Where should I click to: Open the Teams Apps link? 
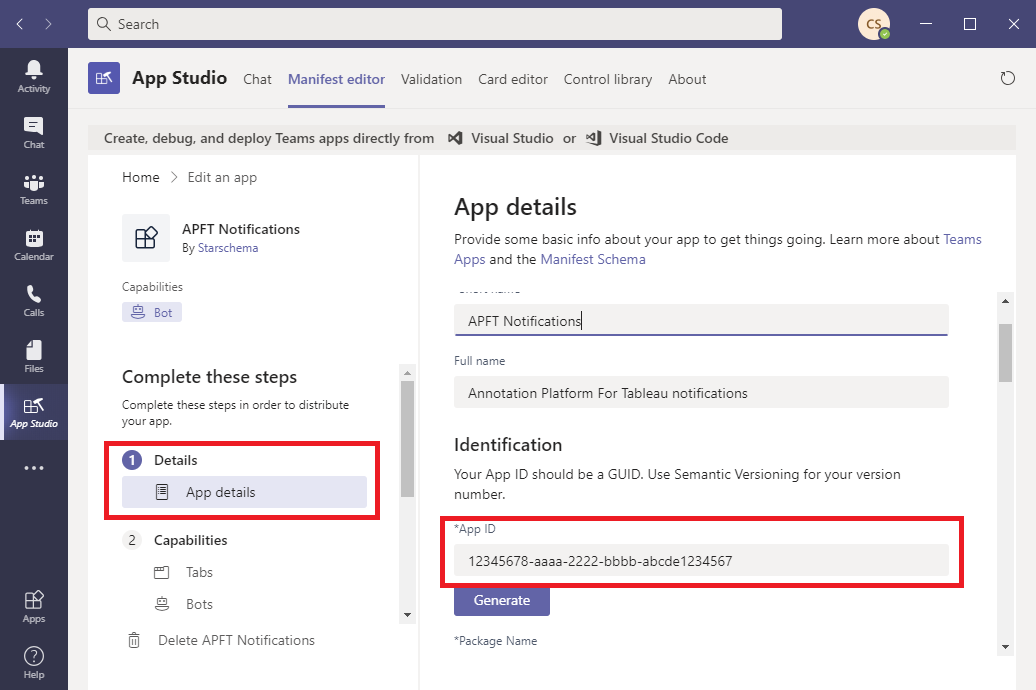click(x=962, y=239)
